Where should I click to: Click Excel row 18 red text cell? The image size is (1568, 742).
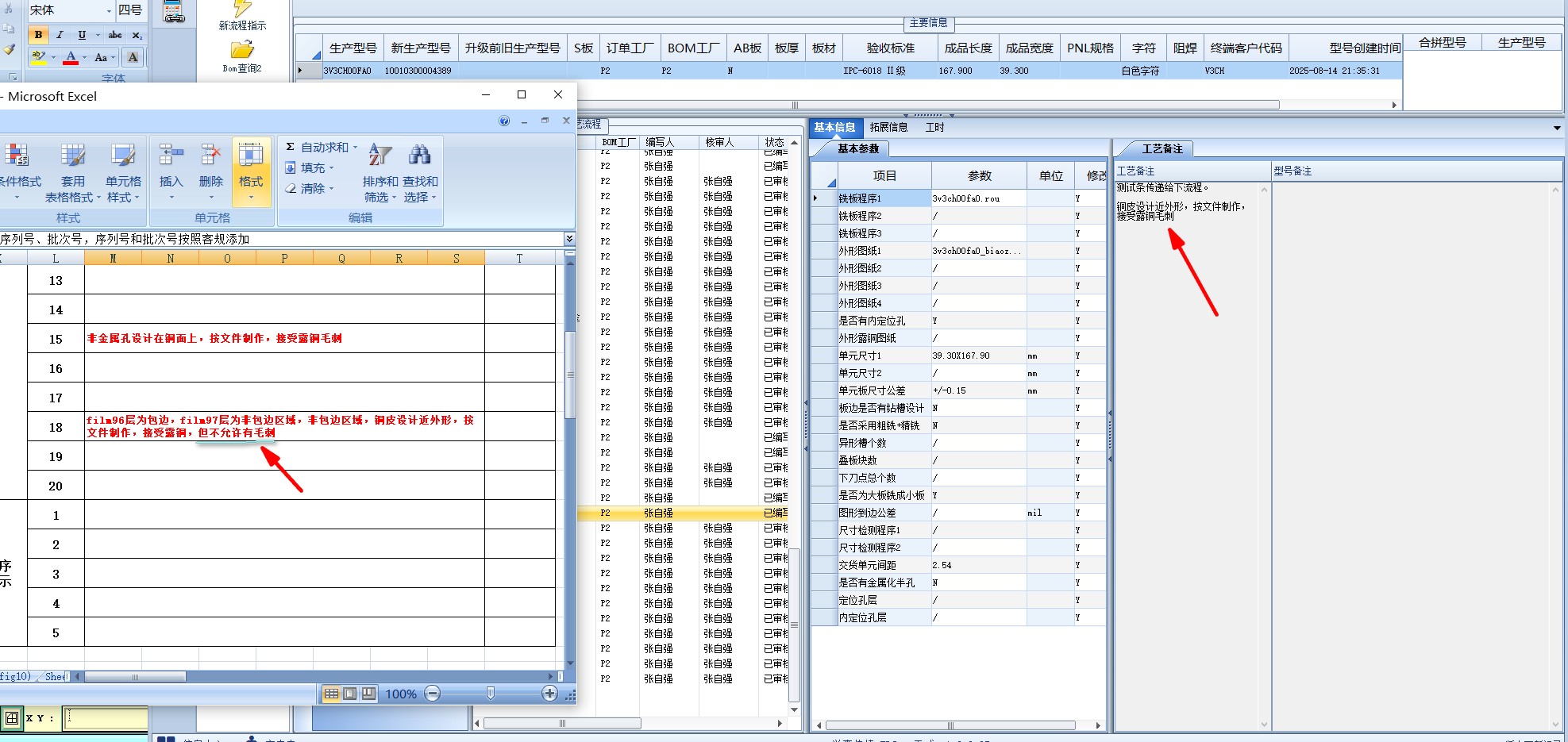[x=284, y=426]
